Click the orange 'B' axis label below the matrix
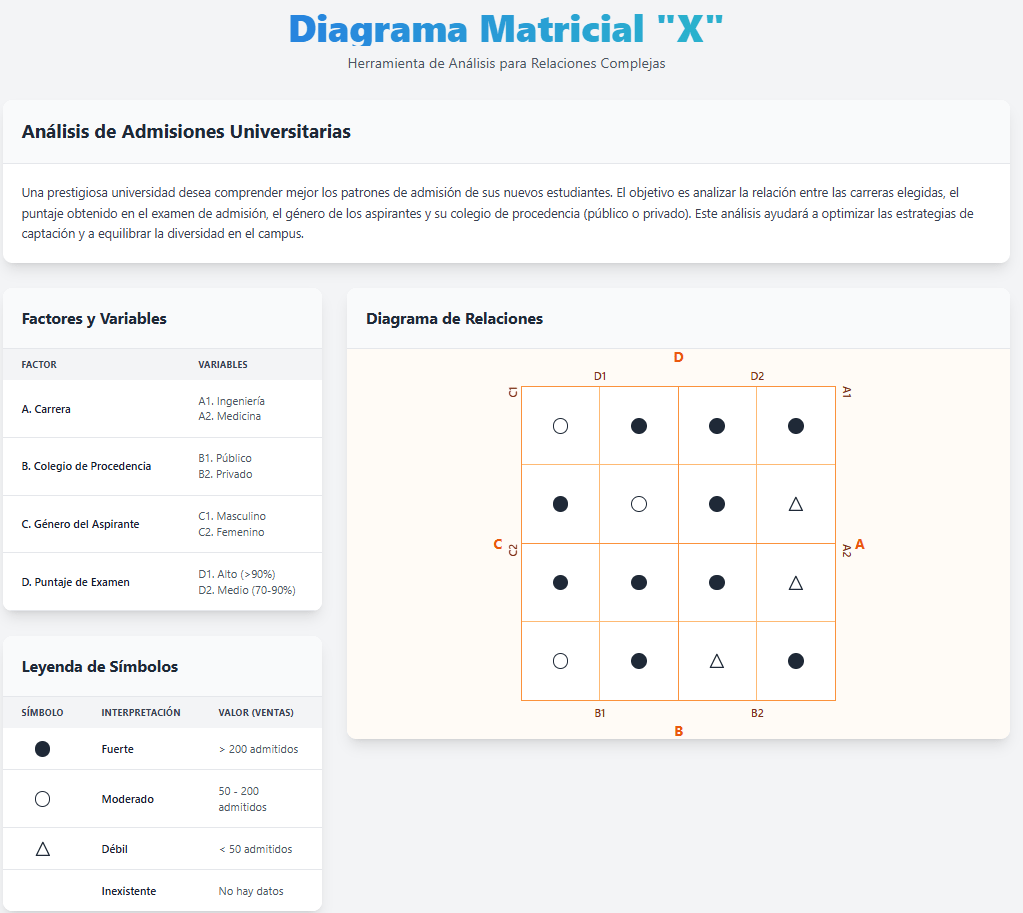The width and height of the screenshot is (1023, 913). 679,732
